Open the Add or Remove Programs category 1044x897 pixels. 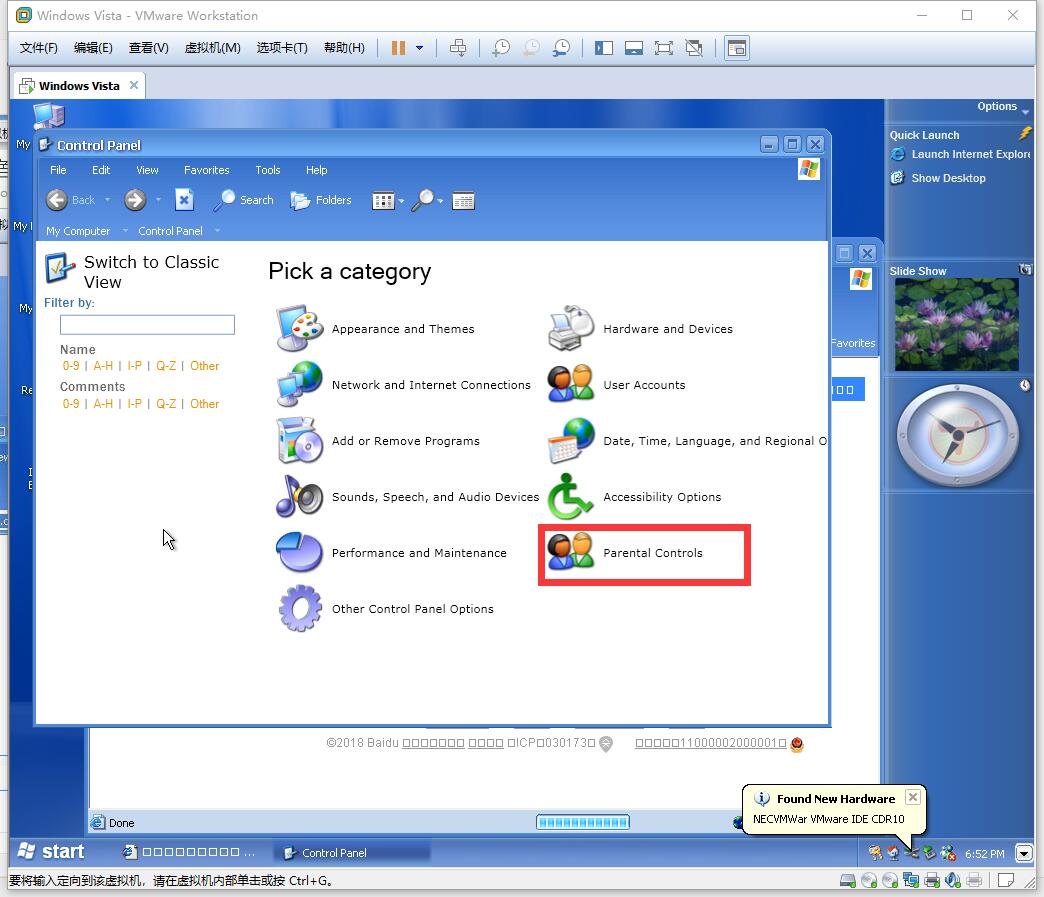click(x=378, y=440)
